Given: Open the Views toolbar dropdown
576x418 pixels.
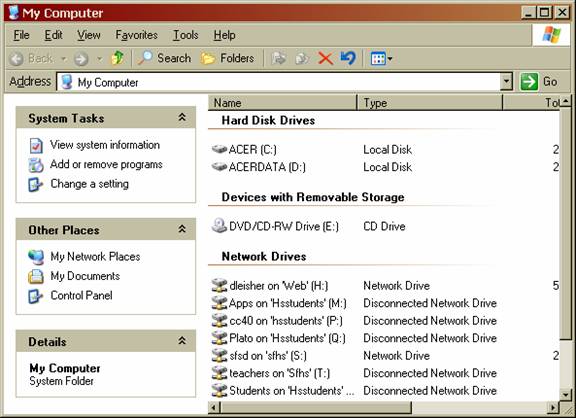Looking at the screenshot, I should click(x=381, y=58).
